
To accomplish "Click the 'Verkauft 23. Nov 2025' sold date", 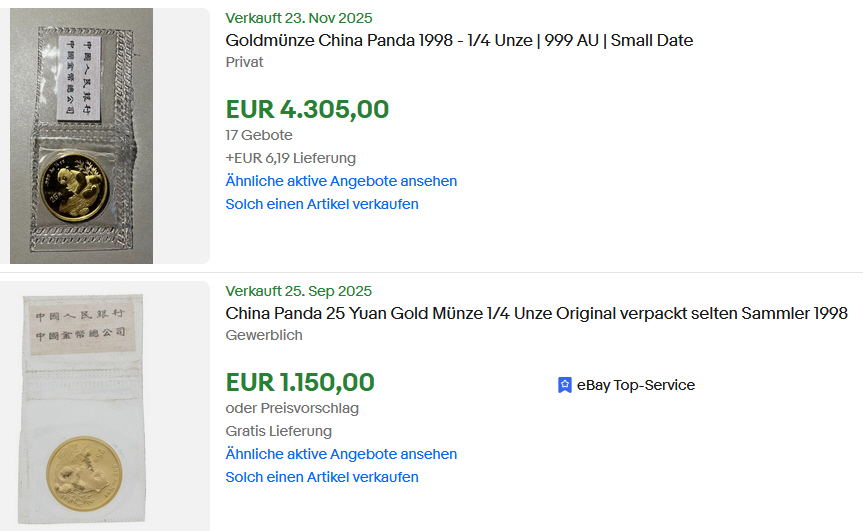I will (x=299, y=18).
